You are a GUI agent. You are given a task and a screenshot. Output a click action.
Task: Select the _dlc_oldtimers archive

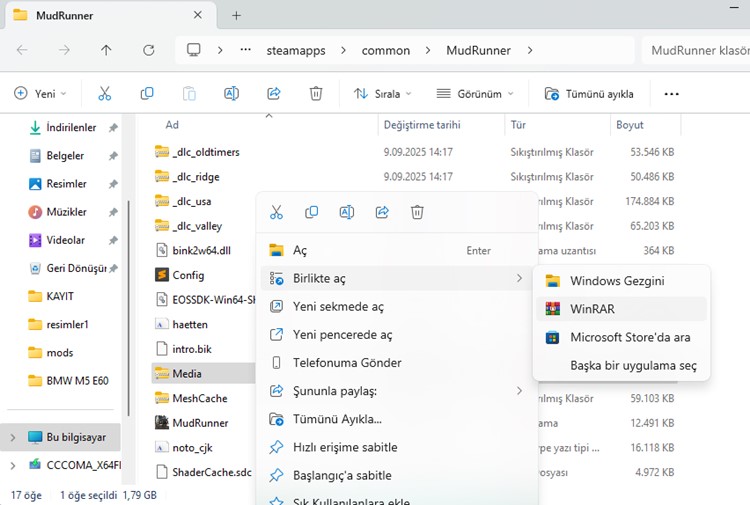point(198,152)
